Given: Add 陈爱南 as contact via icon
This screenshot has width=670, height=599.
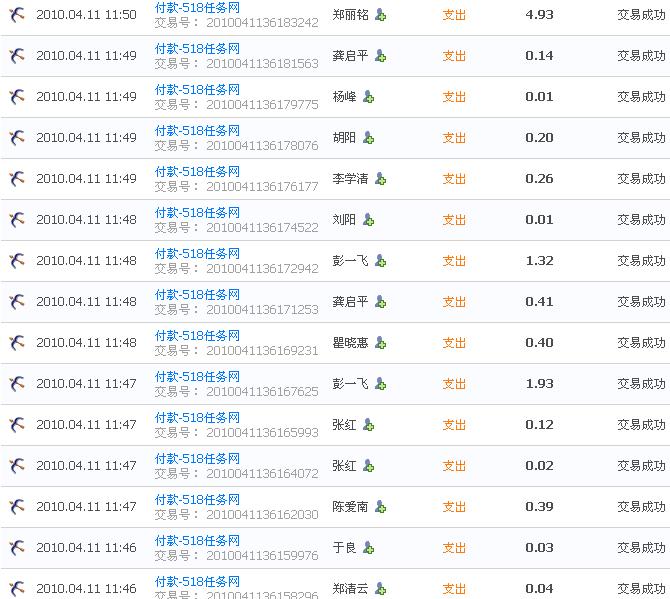Looking at the screenshot, I should click(381, 507).
